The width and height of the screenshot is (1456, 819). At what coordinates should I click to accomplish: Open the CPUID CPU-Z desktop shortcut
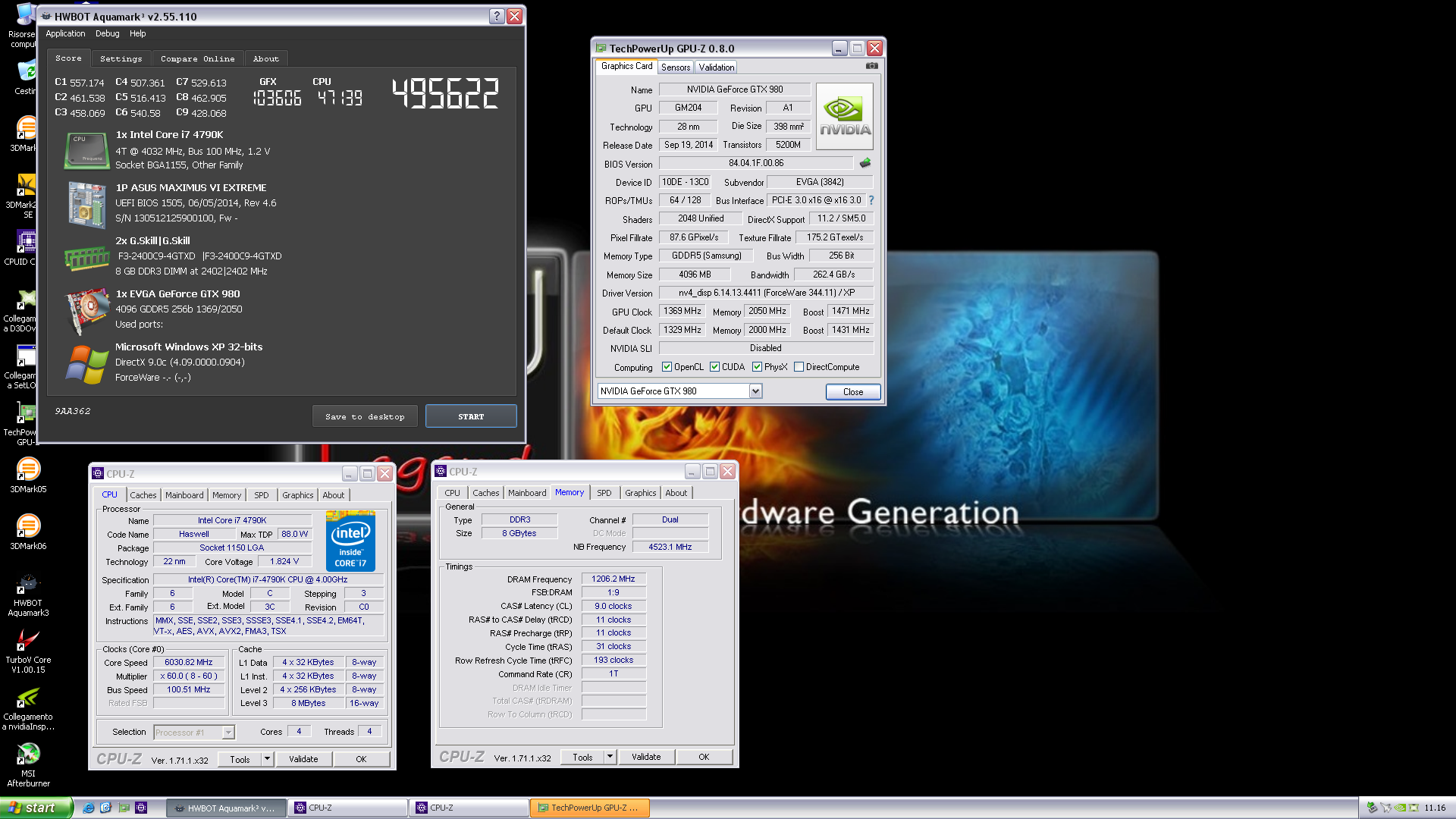point(24,248)
